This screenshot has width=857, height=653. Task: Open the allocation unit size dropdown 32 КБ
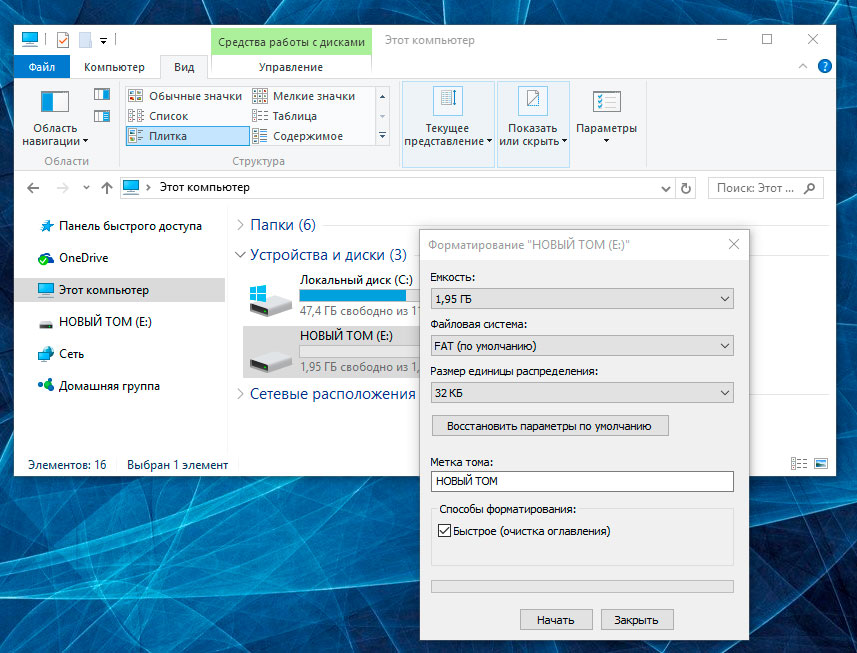pos(582,393)
